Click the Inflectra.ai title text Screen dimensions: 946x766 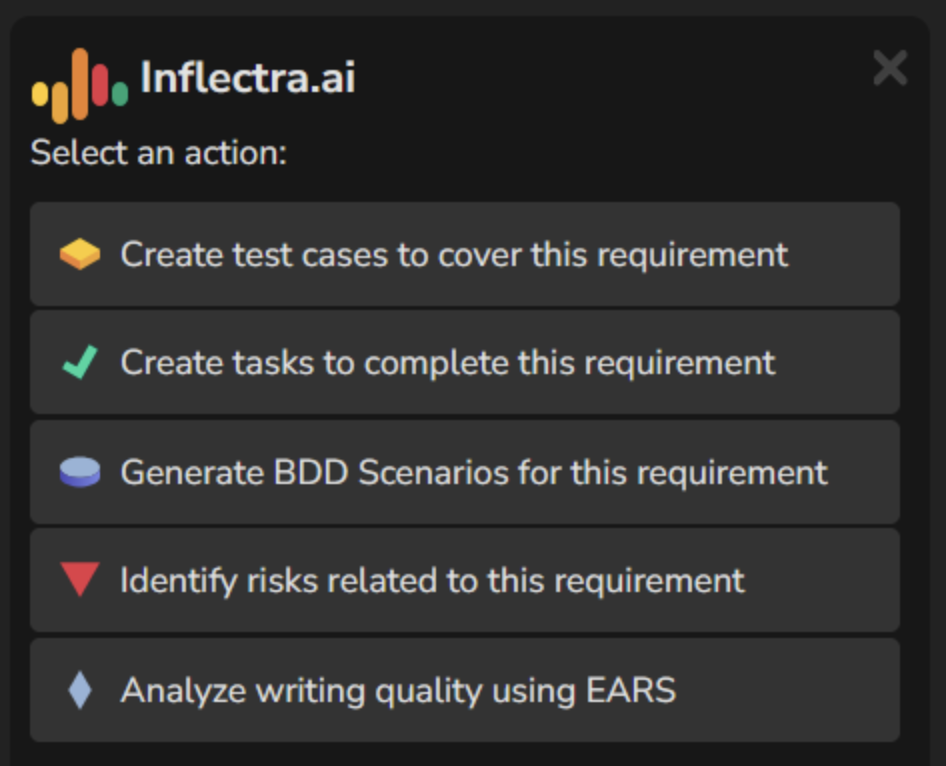pos(247,78)
